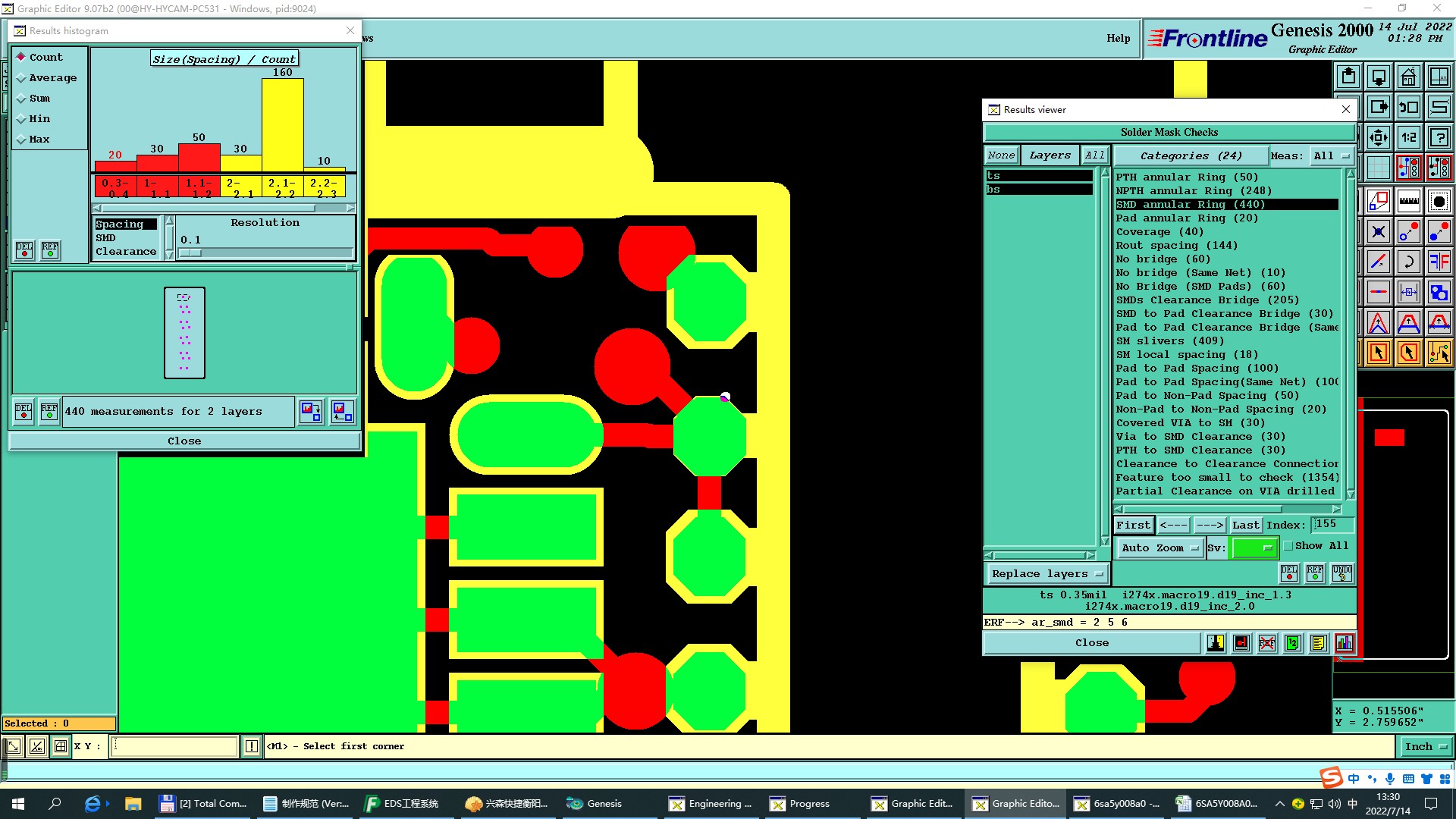
Task: Open the Replace layers dropdown
Action: (x=1046, y=574)
